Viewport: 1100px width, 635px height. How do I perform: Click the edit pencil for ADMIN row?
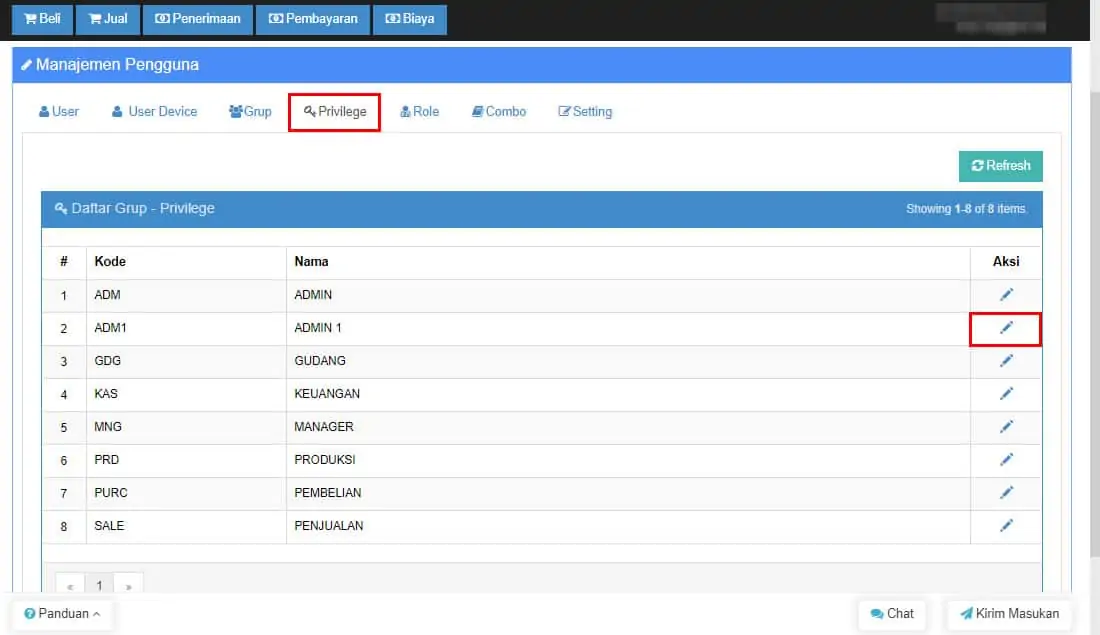pyautogui.click(x=1006, y=295)
